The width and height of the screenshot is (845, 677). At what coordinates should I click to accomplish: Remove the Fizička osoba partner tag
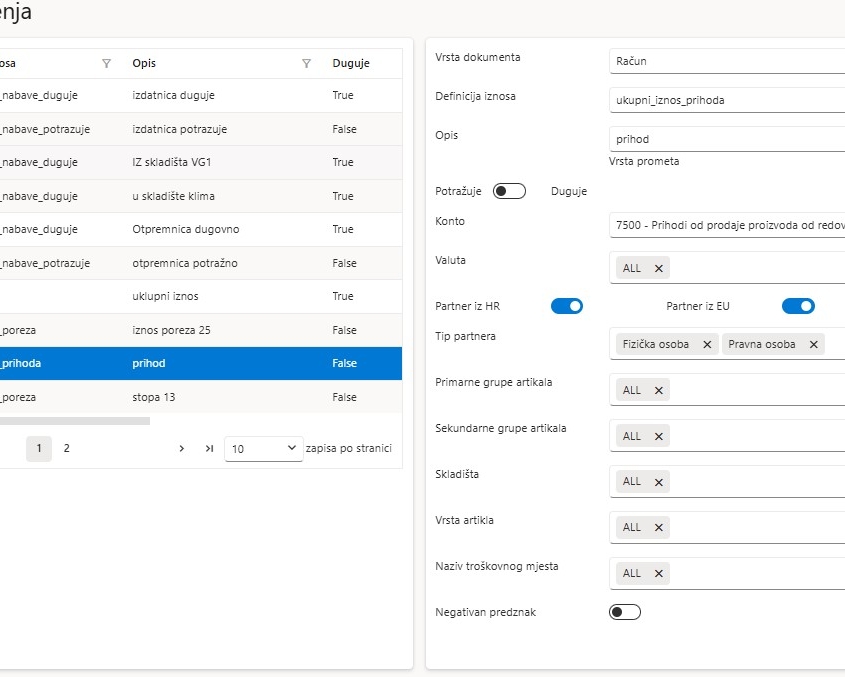(x=707, y=344)
